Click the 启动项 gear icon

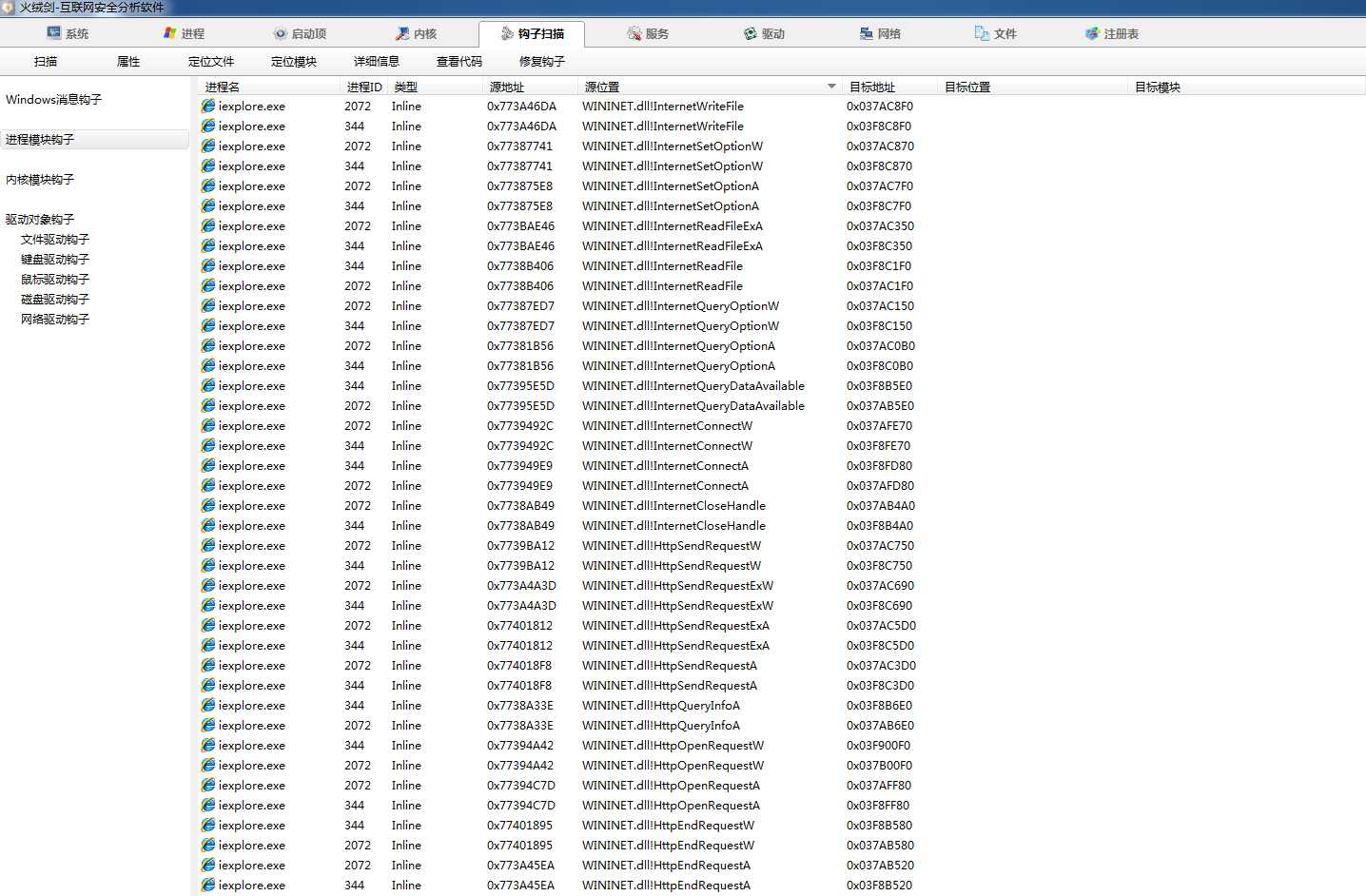(280, 33)
